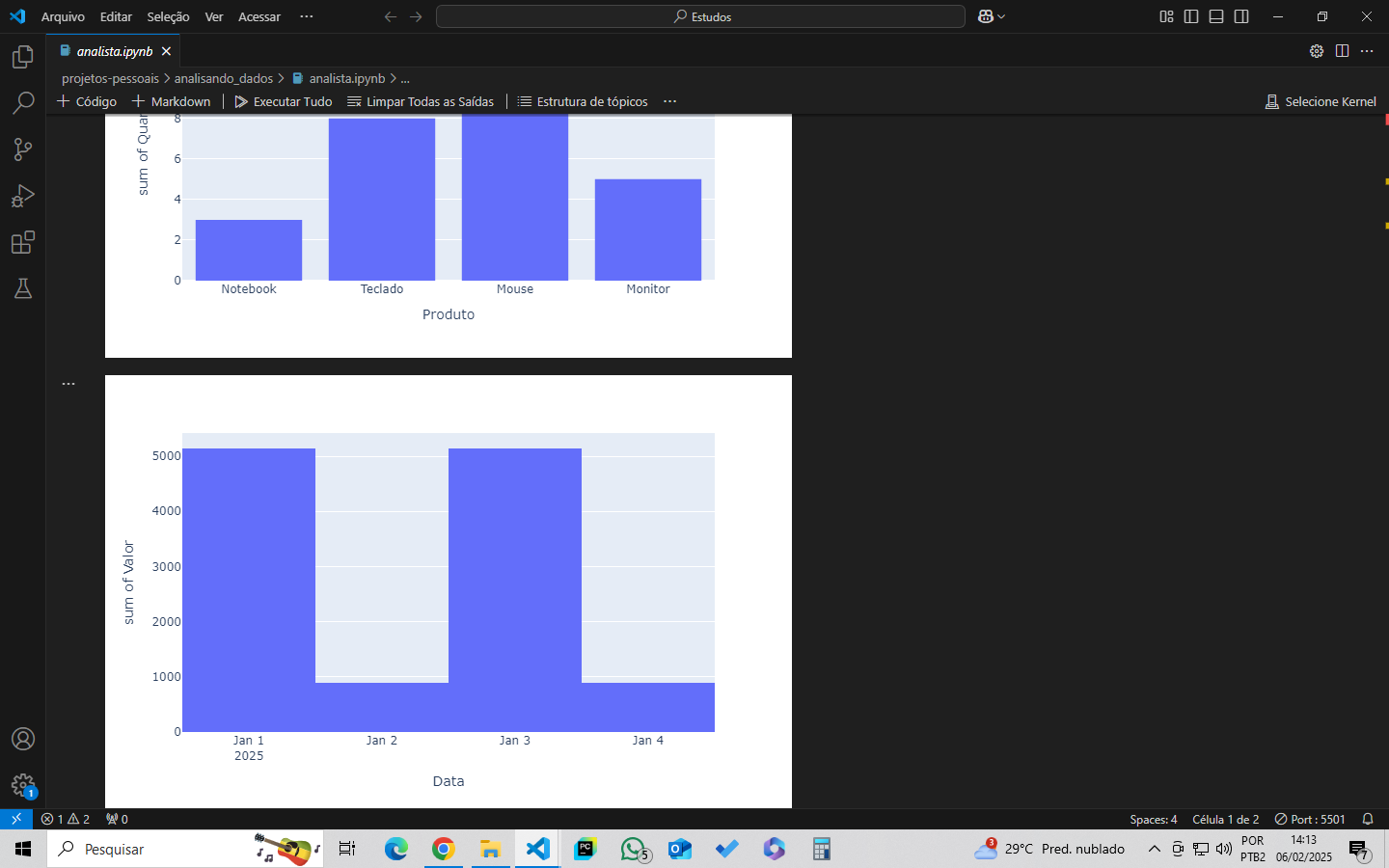The image size is (1389, 868).
Task: Open the Source Control view
Action: tap(23, 149)
